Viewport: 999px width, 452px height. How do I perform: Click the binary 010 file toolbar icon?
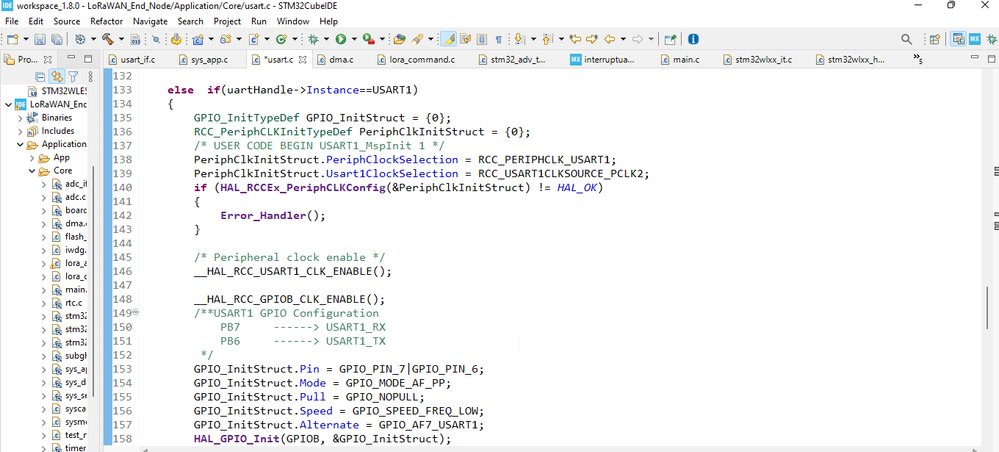click(x=135, y=40)
